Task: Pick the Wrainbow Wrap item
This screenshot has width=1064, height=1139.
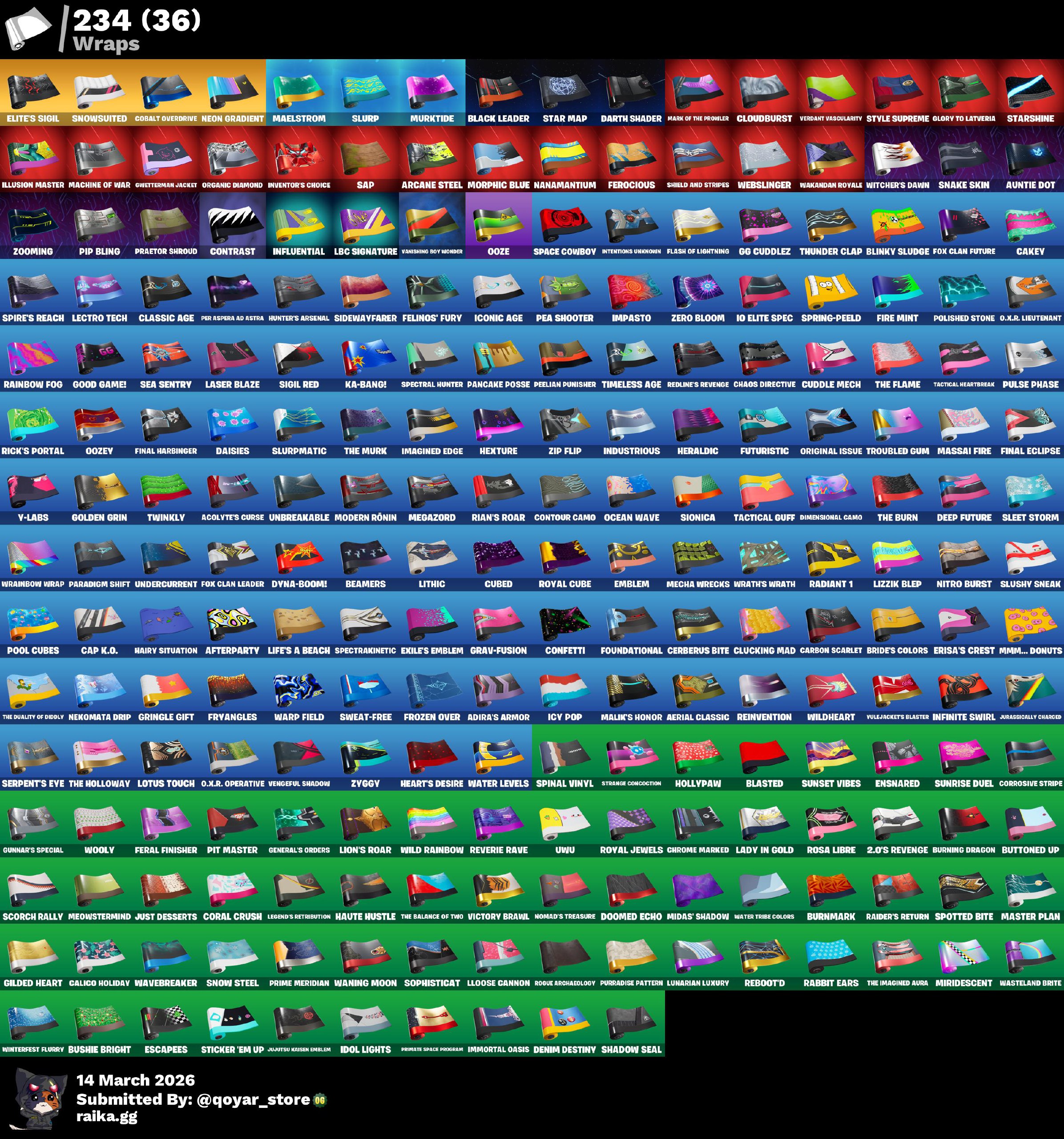Action: click(33, 558)
